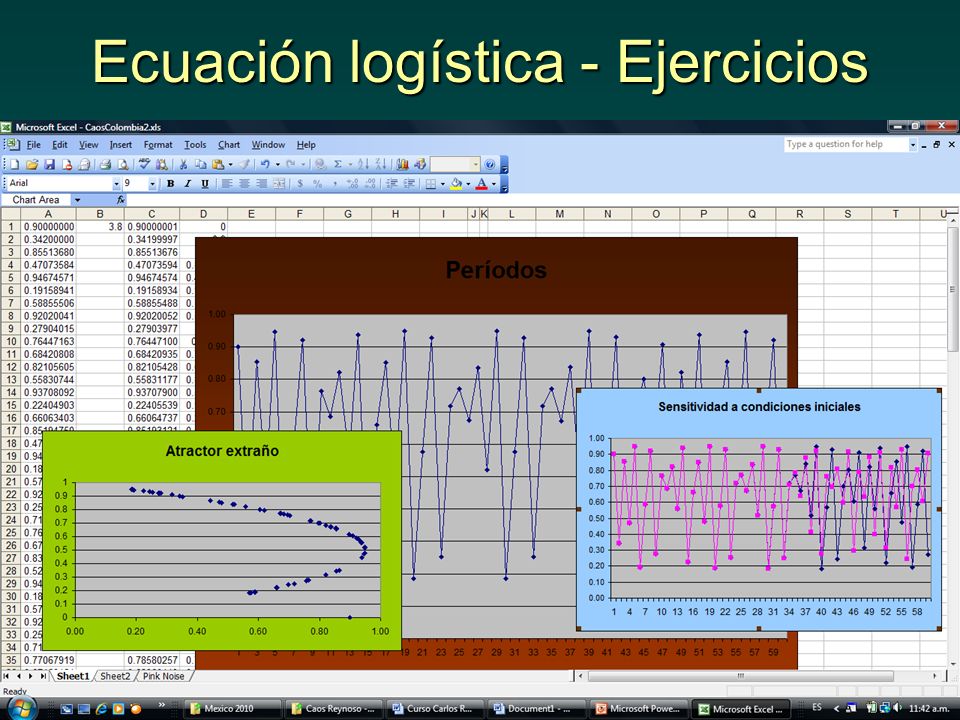Switch to Caos Reynoso taskbar window
The image size is (960, 720).
(x=334, y=709)
